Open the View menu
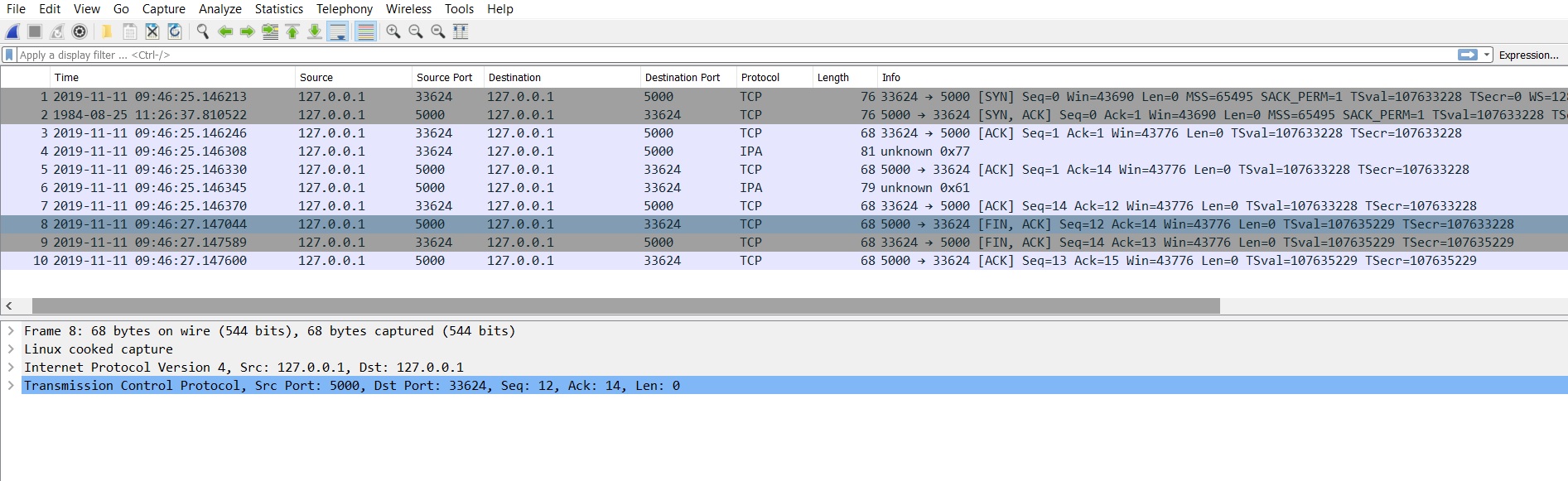This screenshot has height=481, width=1568. tap(87, 9)
